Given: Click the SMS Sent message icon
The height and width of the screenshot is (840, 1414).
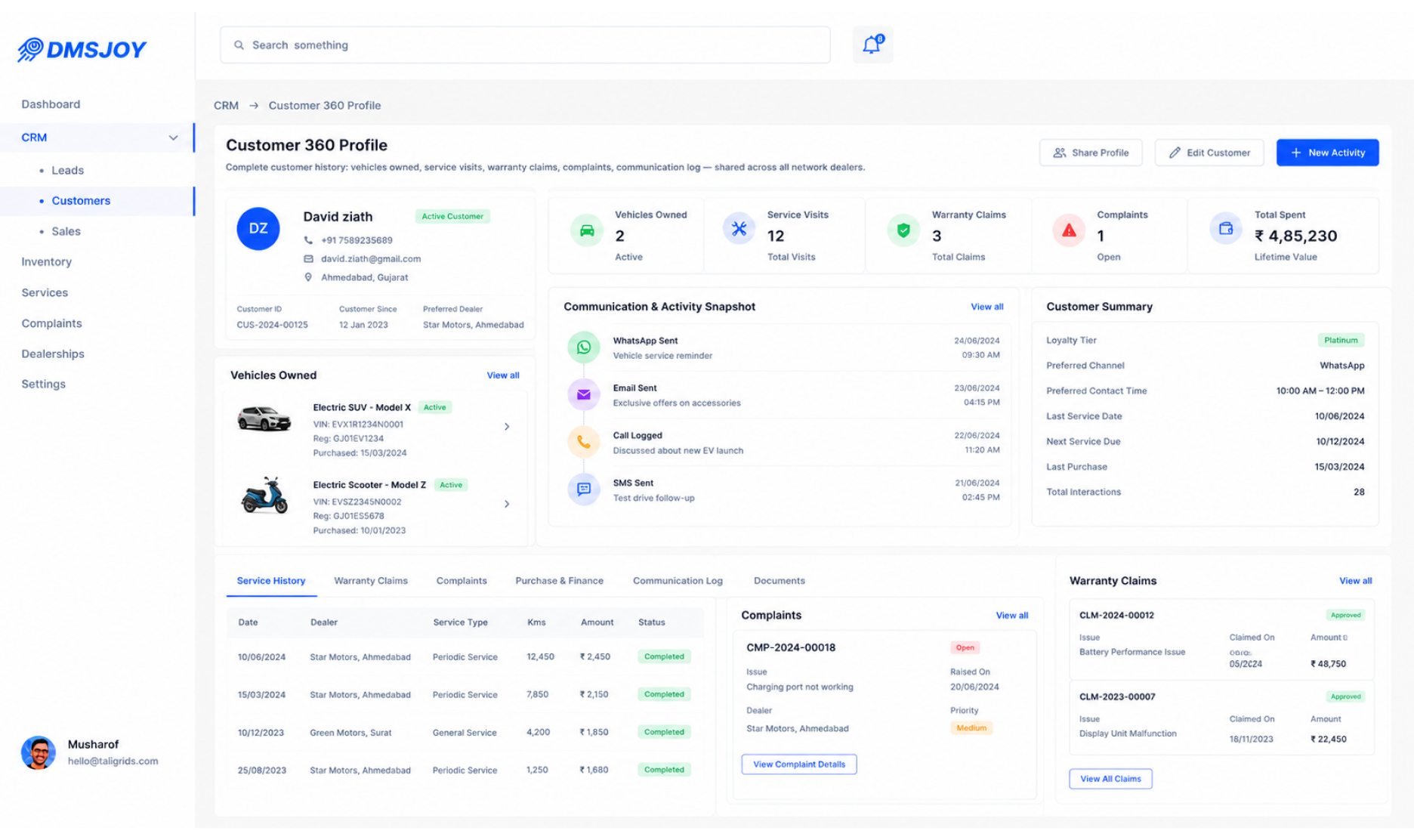Looking at the screenshot, I should coord(584,489).
